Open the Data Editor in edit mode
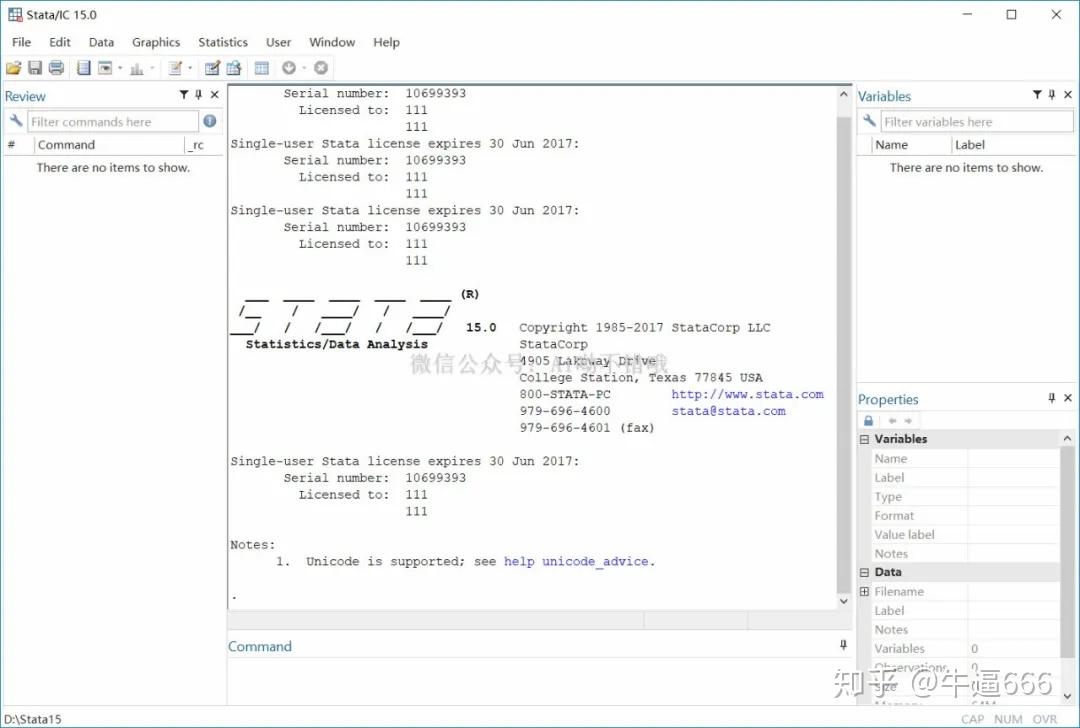Screen dimensions: 1080x728 (x=212, y=67)
